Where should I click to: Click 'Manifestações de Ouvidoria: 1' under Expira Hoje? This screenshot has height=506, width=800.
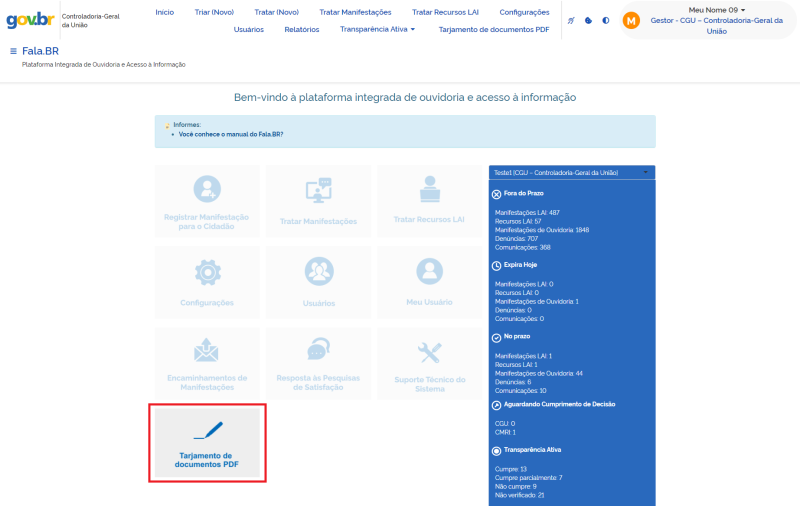(537, 301)
